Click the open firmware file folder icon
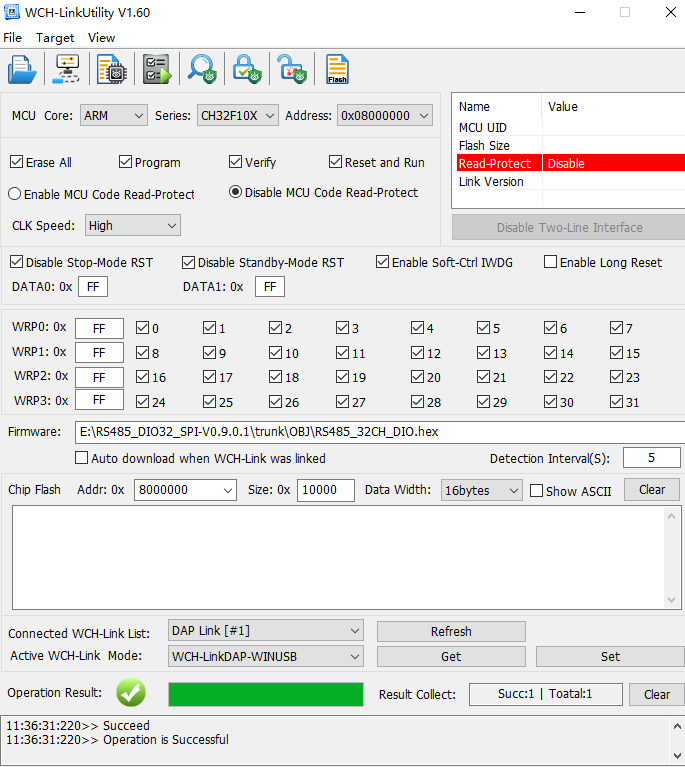Image resolution: width=685 pixels, height=767 pixels. tap(22, 69)
